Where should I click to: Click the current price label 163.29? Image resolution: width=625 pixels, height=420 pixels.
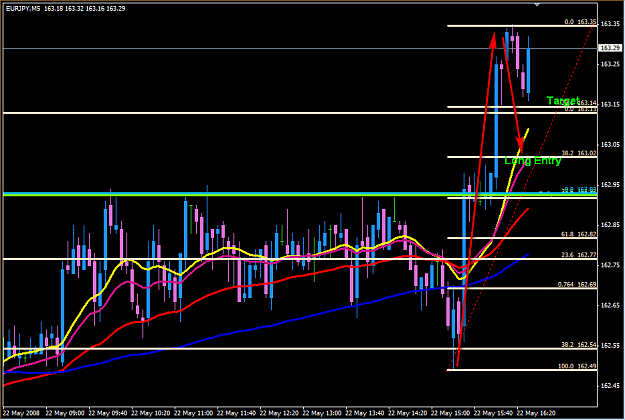pyautogui.click(x=610, y=48)
